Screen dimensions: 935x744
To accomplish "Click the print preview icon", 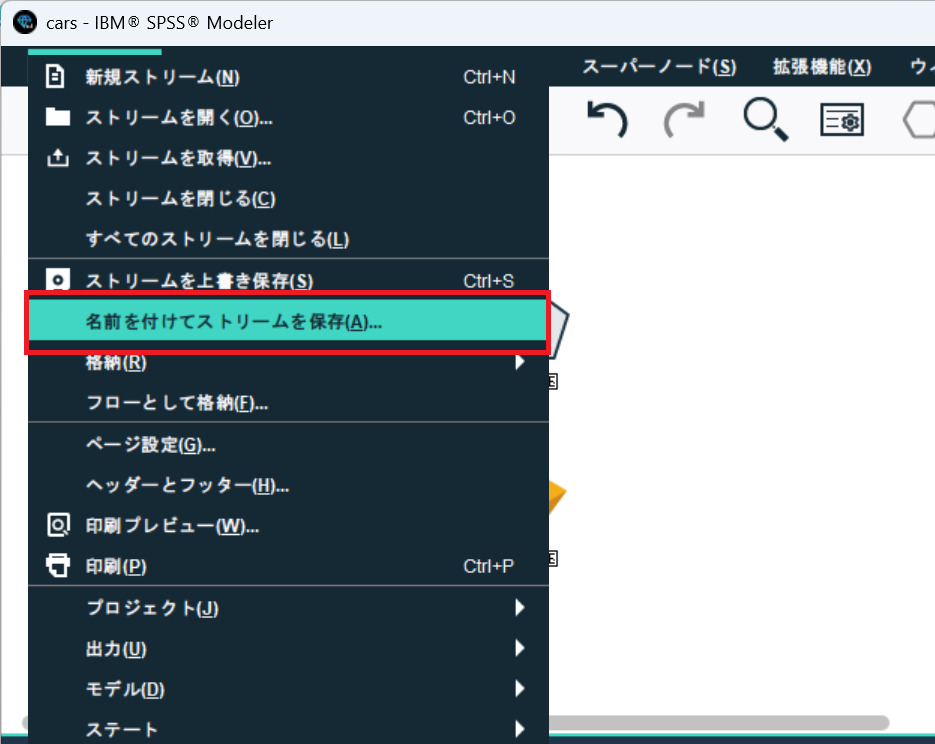I will (56, 525).
